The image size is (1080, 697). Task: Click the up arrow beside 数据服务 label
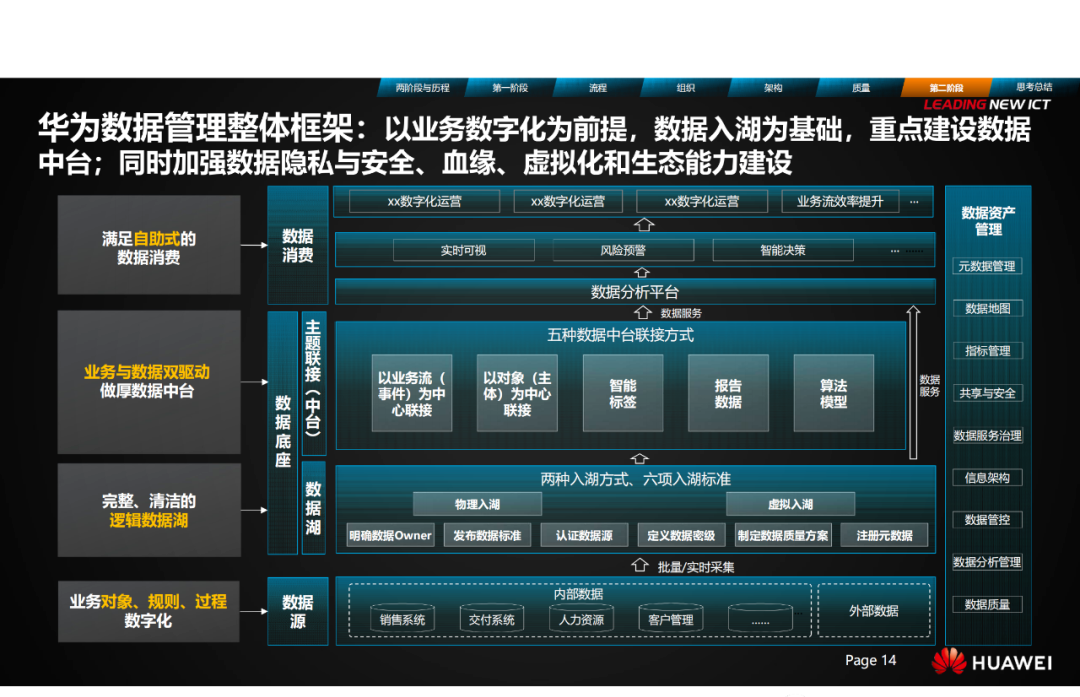coord(643,313)
